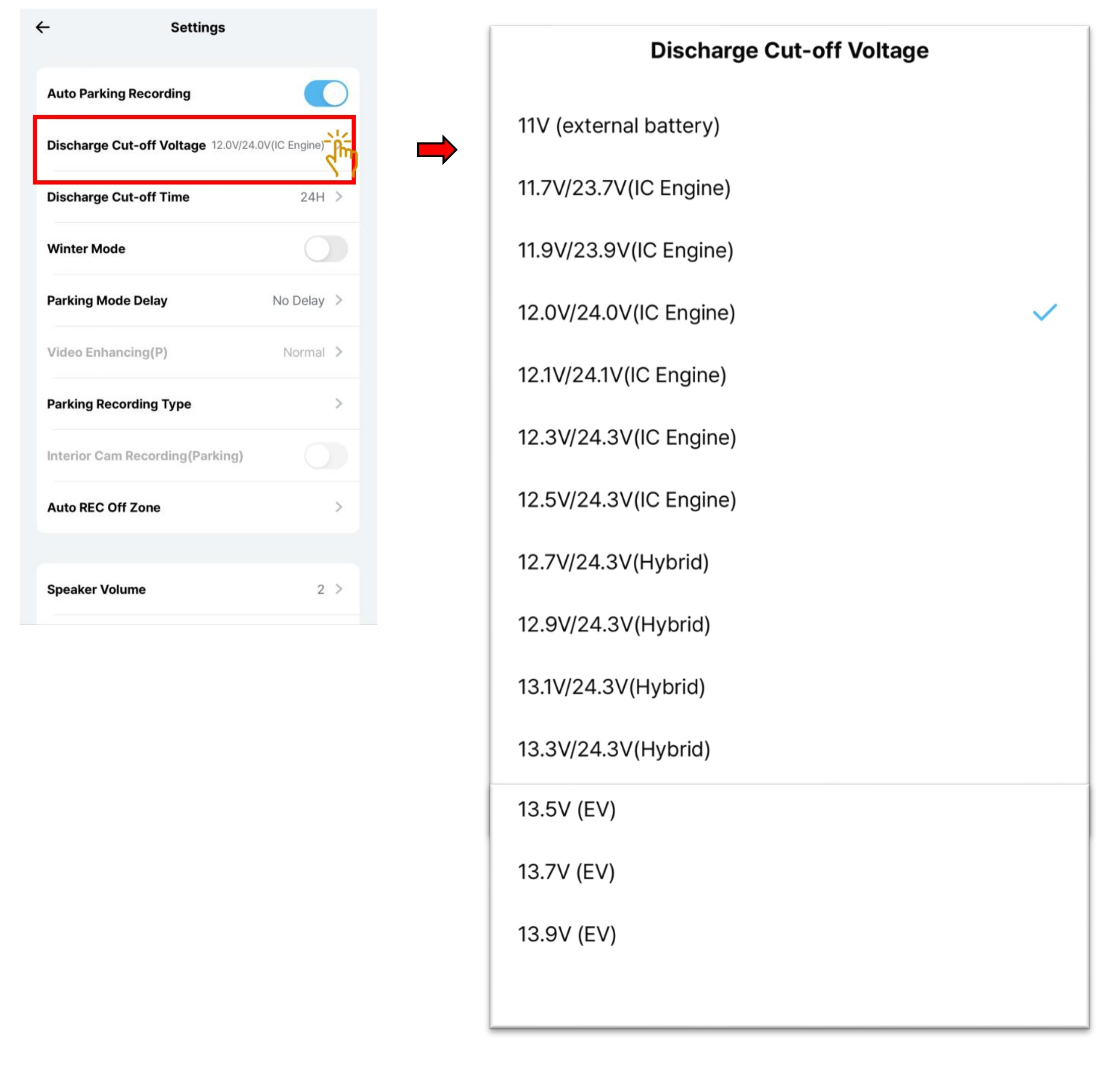Open Speaker Volume setting chevron
The image size is (1120, 1066).
(x=339, y=589)
